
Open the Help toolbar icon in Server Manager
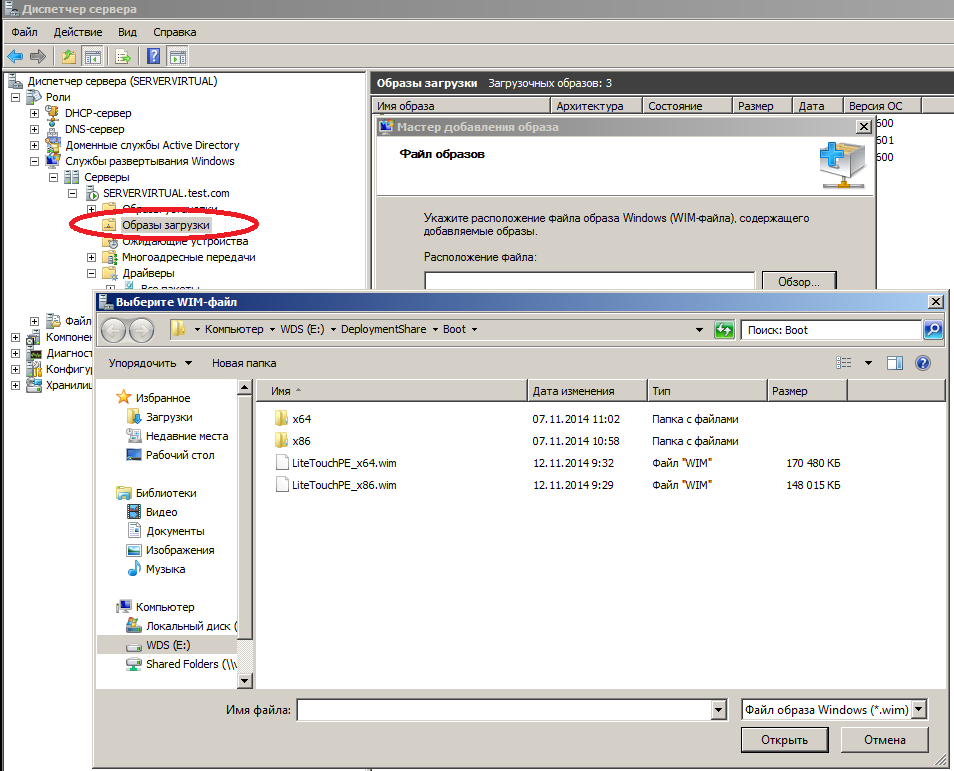click(153, 57)
